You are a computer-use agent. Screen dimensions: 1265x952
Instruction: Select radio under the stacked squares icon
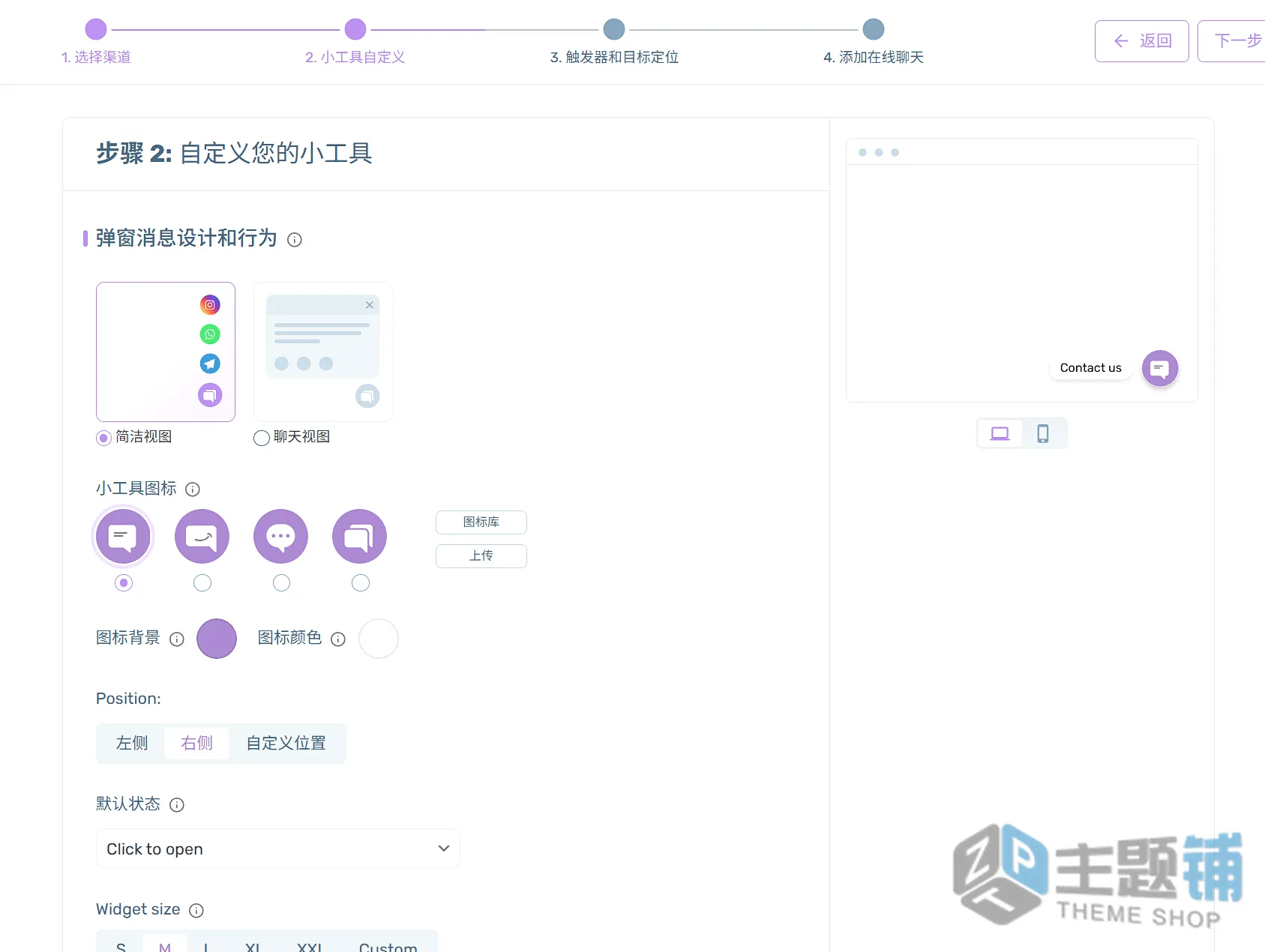[x=361, y=582]
